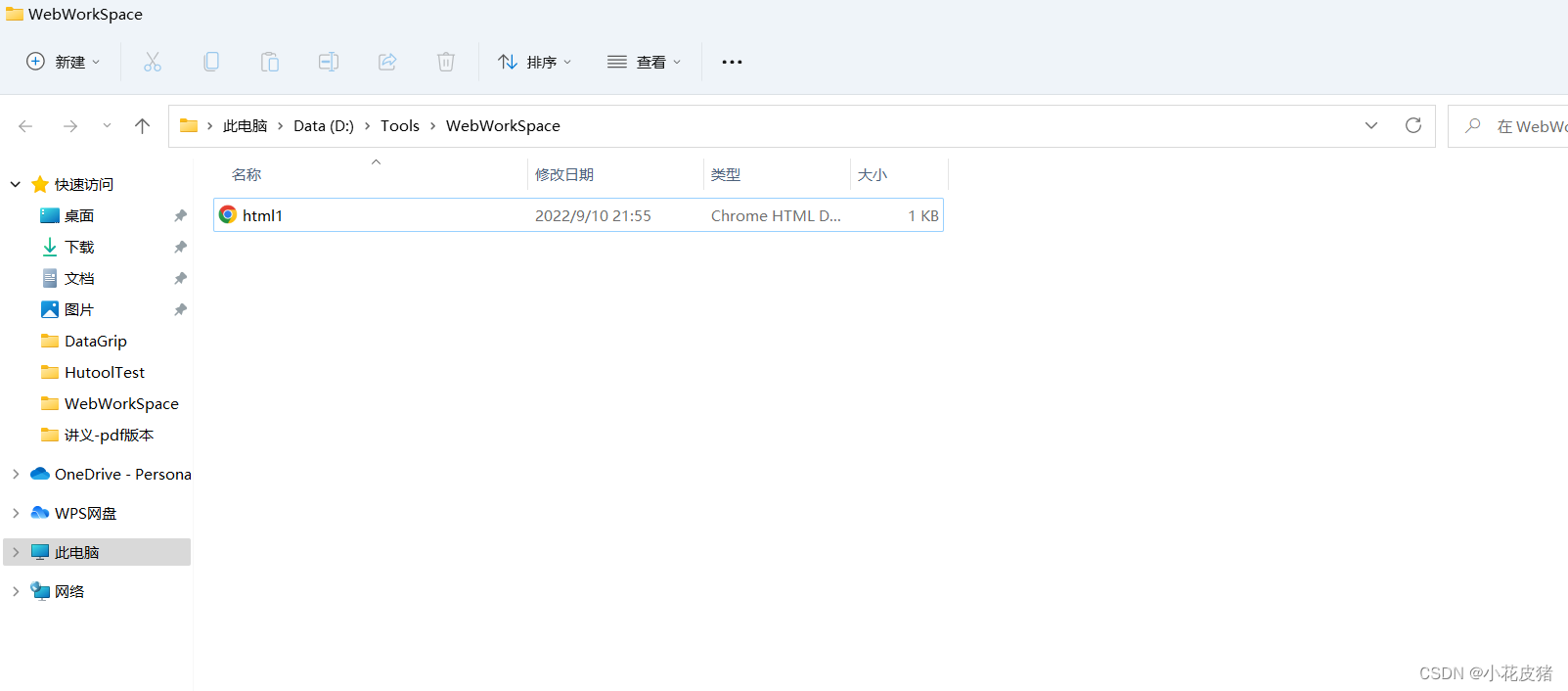Click the Cut scissors icon

coord(153,62)
